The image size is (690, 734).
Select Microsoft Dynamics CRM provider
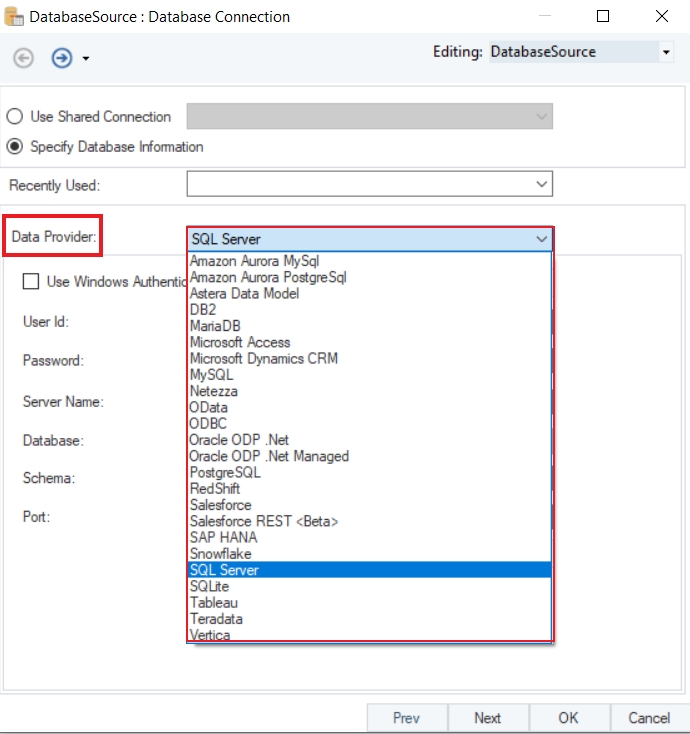pos(264,358)
